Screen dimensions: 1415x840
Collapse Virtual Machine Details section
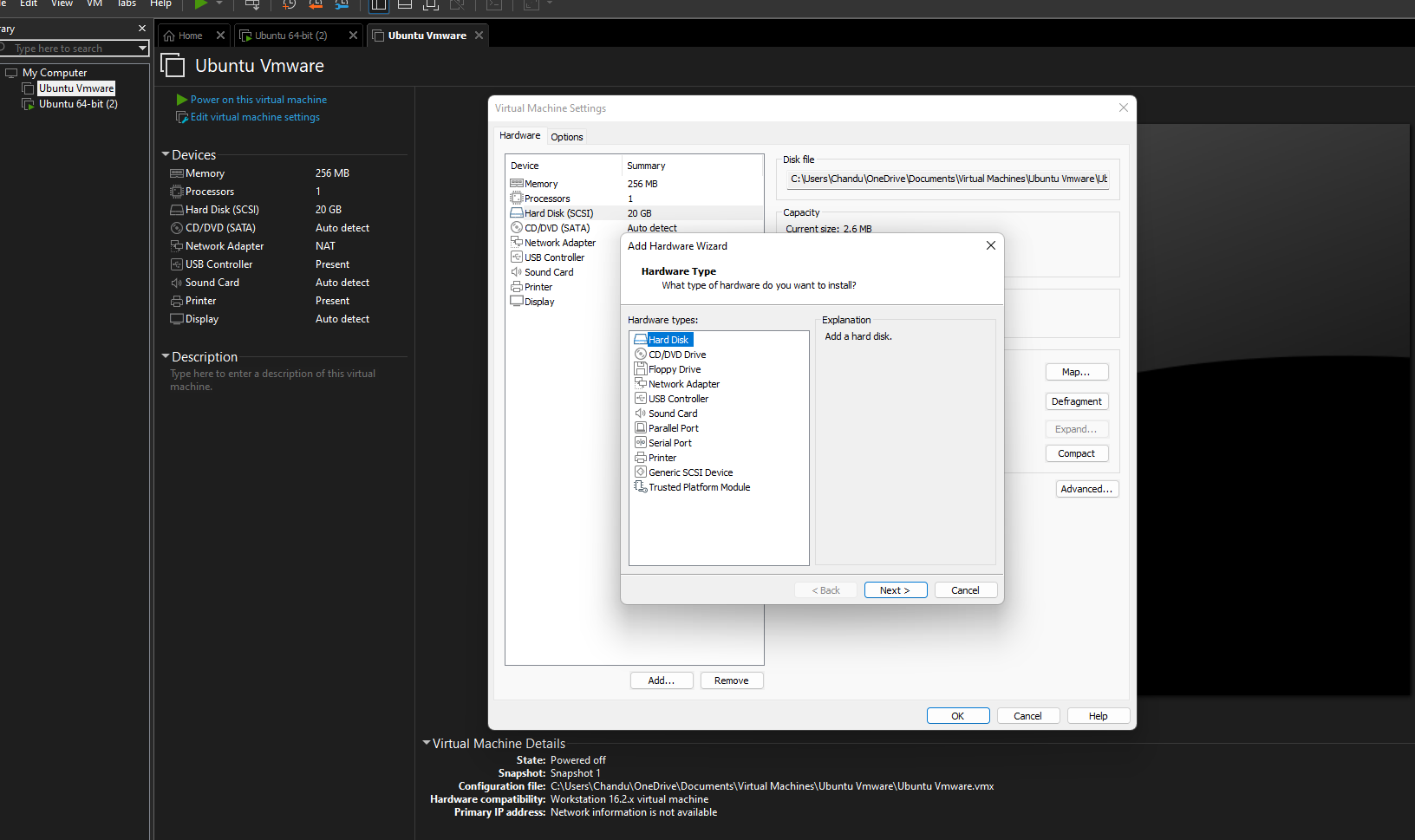pyautogui.click(x=427, y=743)
